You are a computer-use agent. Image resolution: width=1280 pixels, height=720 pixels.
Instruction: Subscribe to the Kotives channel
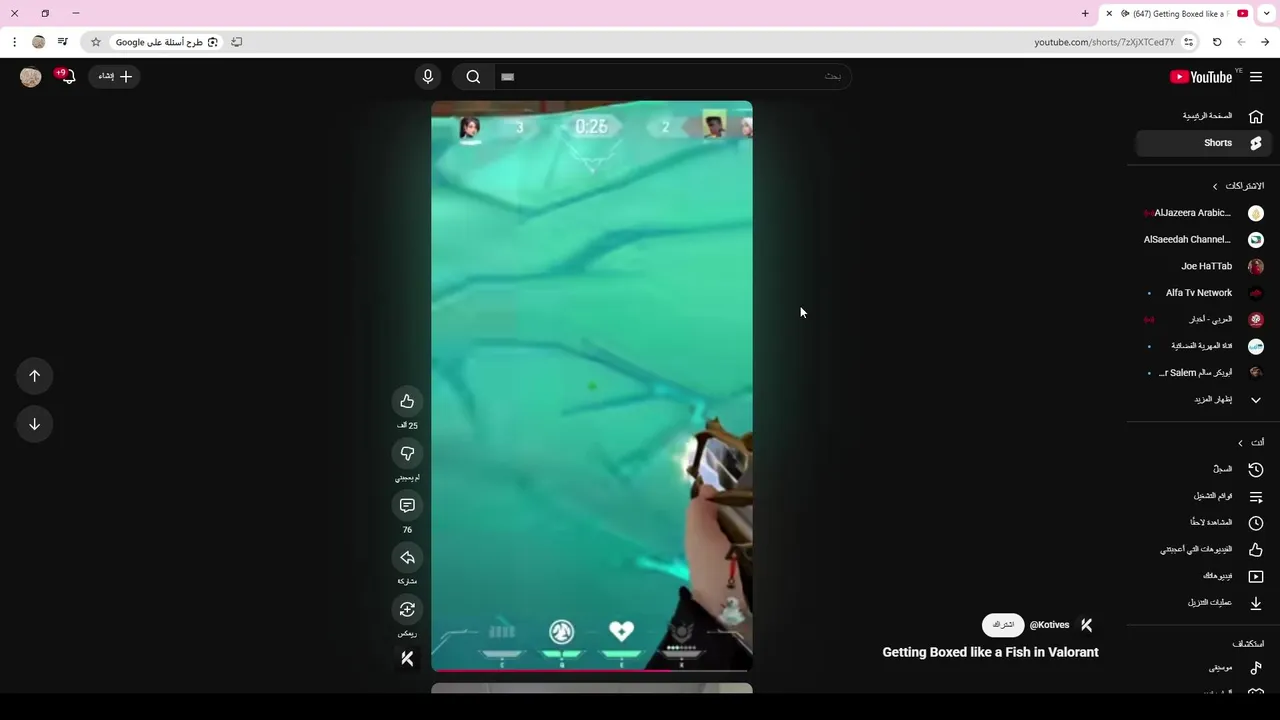(x=1003, y=625)
